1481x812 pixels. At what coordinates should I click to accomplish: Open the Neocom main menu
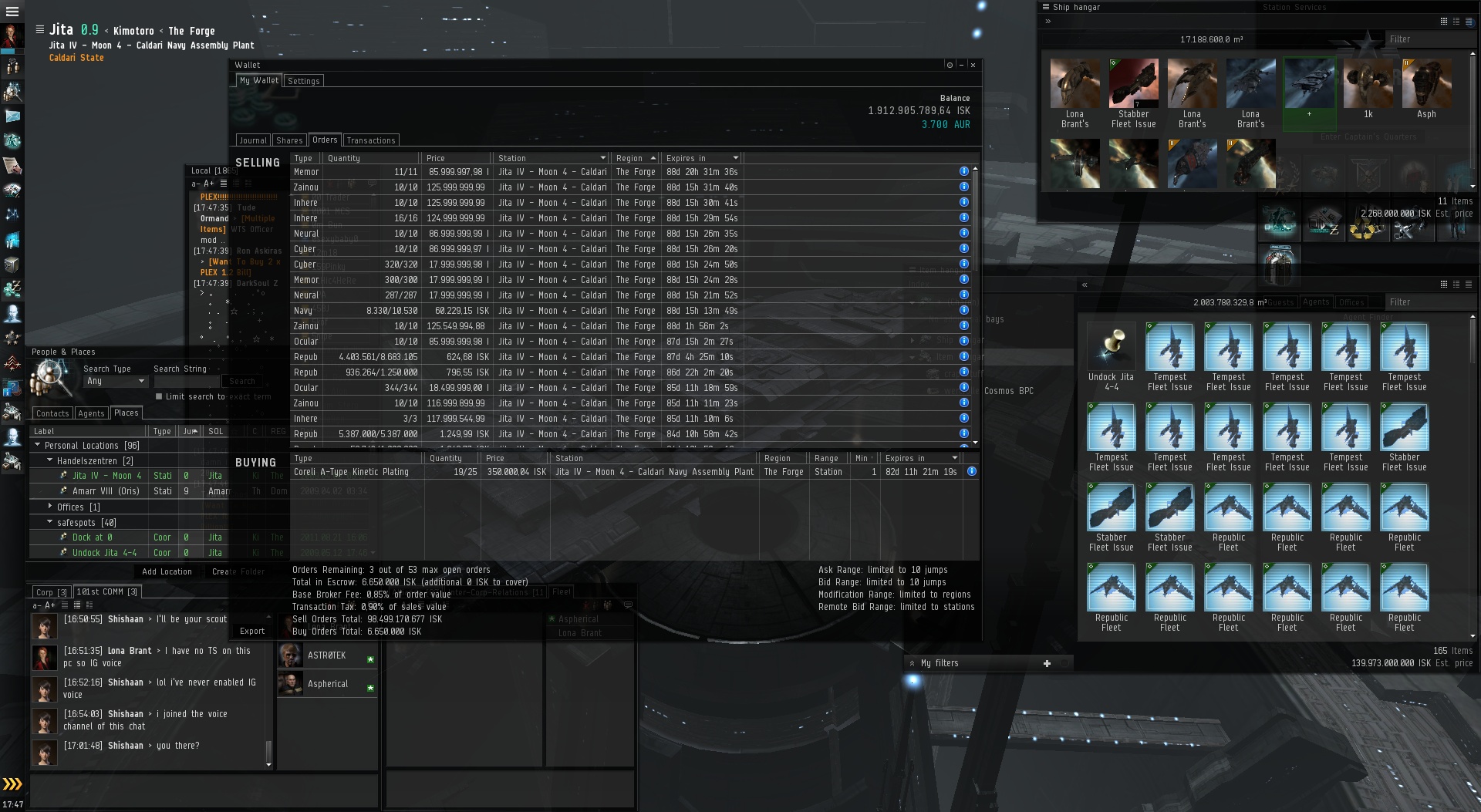(x=12, y=12)
